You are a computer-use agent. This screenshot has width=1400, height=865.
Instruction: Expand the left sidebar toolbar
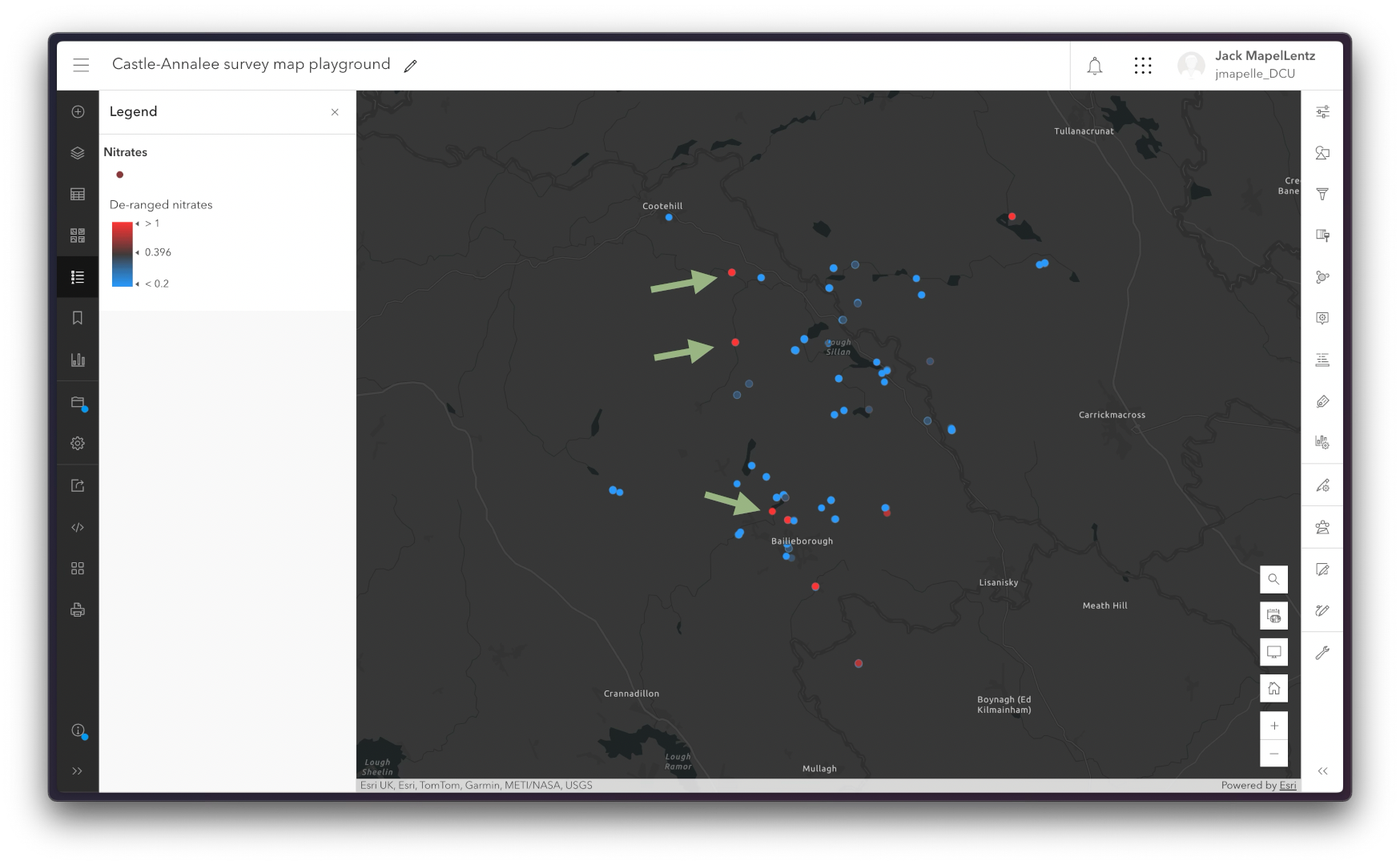click(78, 771)
